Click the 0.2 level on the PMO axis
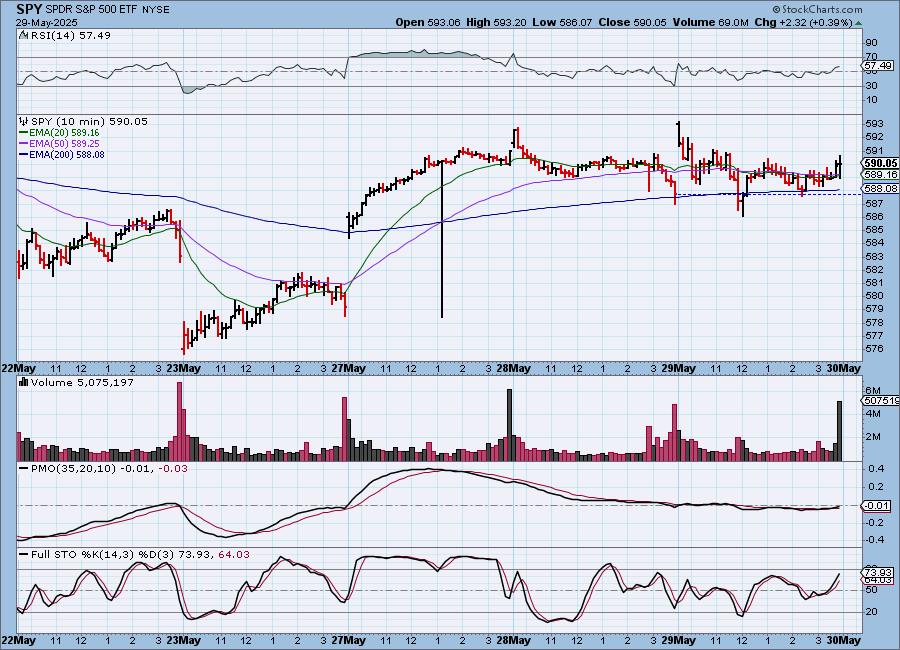The width and height of the screenshot is (900, 650). coord(875,487)
